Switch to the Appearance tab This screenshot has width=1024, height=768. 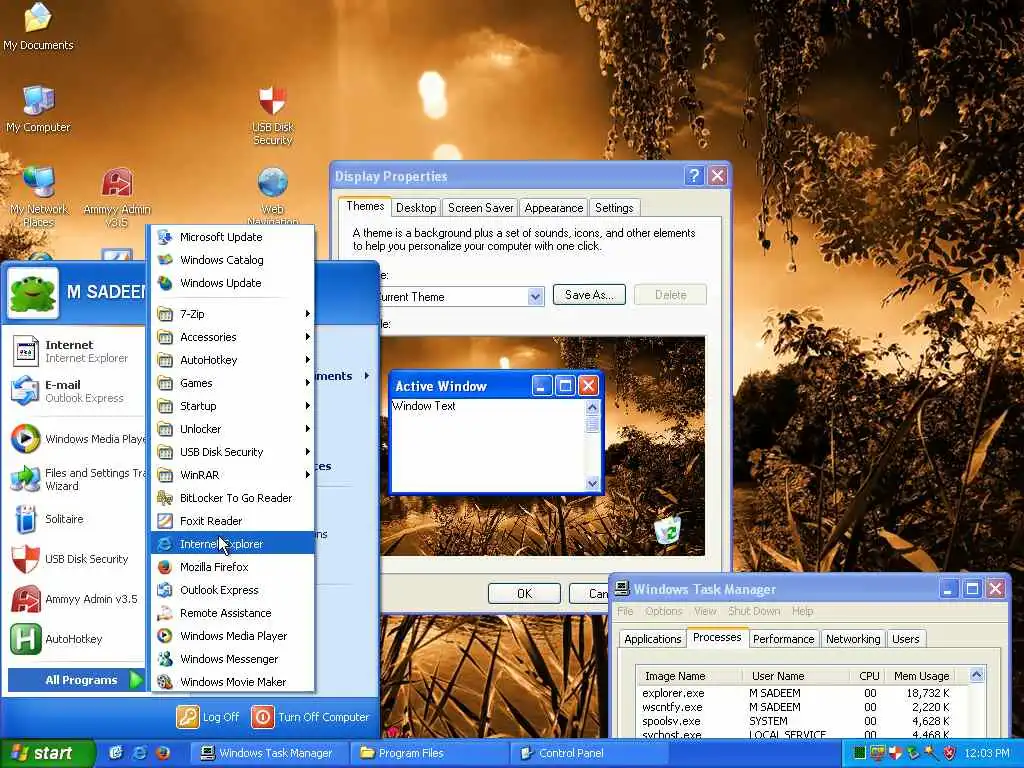point(553,208)
